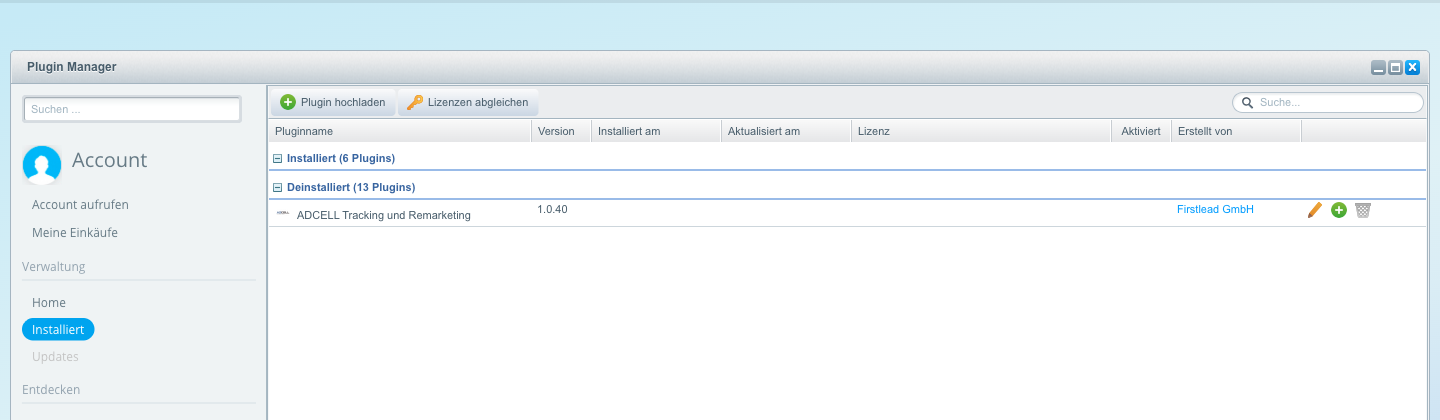Click the Account avatar icon

[x=42, y=165]
